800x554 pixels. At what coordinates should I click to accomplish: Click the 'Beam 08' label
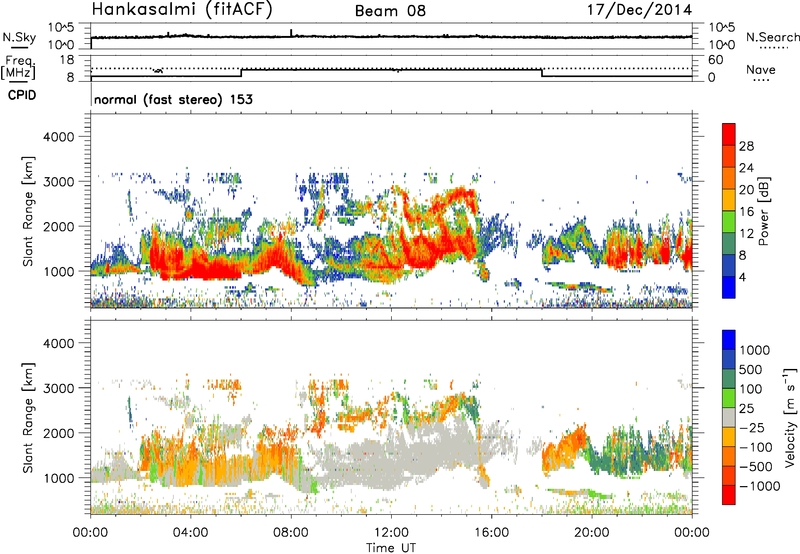390,11
